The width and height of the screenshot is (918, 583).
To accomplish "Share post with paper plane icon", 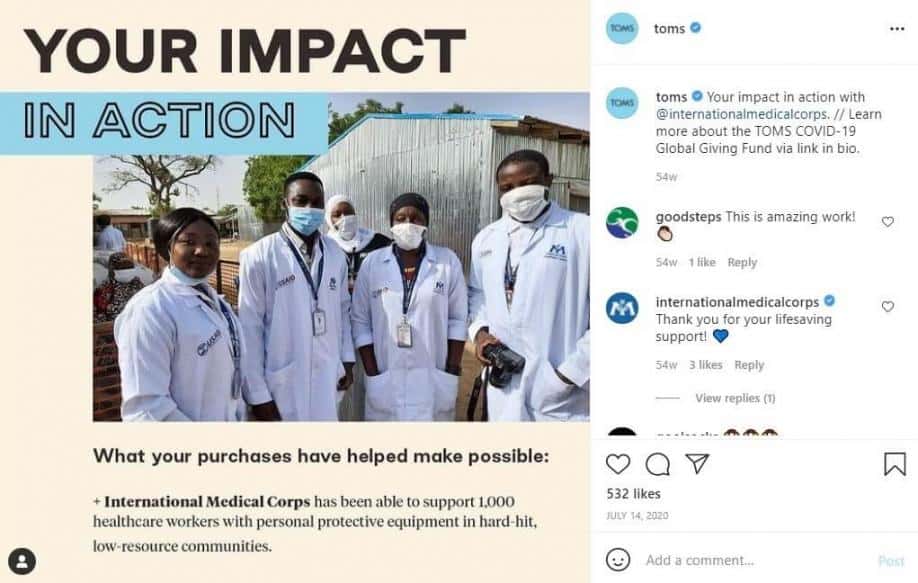I will pyautogui.click(x=696, y=464).
